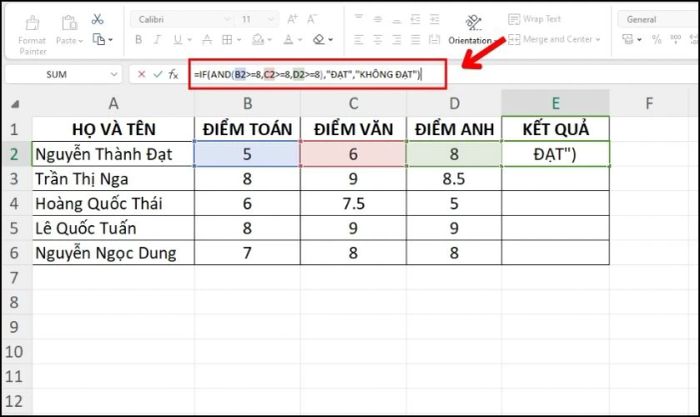Open the font size 11 dropdown
This screenshot has height=417, width=700.
271,19
